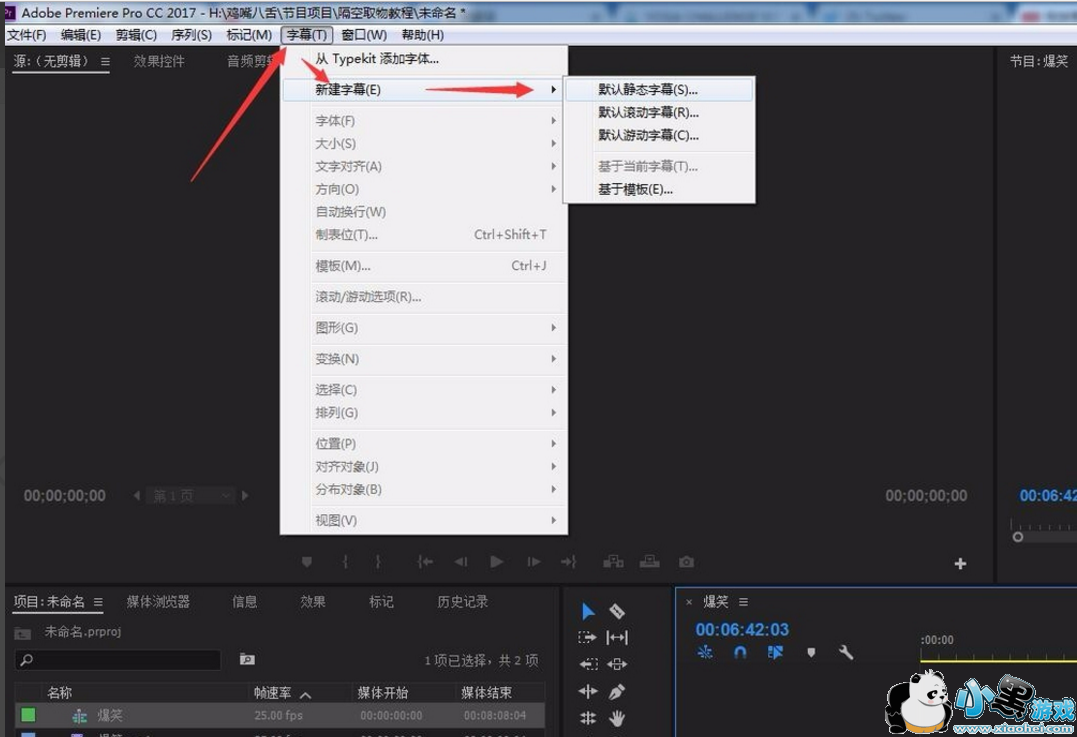This screenshot has height=737, width=1077.
Task: Open timeline wrench display settings
Action: pos(846,653)
